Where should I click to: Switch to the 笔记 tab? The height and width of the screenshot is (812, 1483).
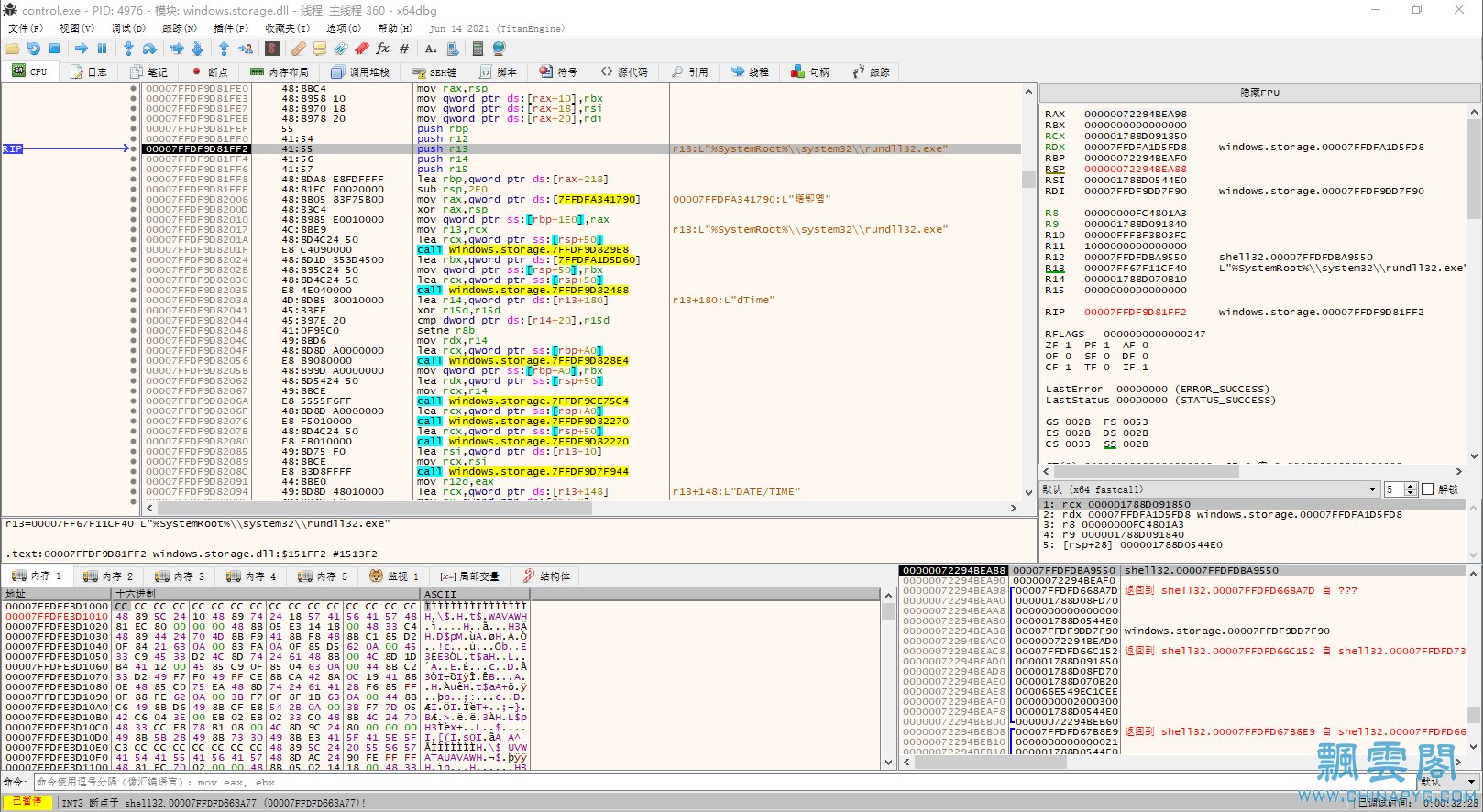pyautogui.click(x=148, y=71)
